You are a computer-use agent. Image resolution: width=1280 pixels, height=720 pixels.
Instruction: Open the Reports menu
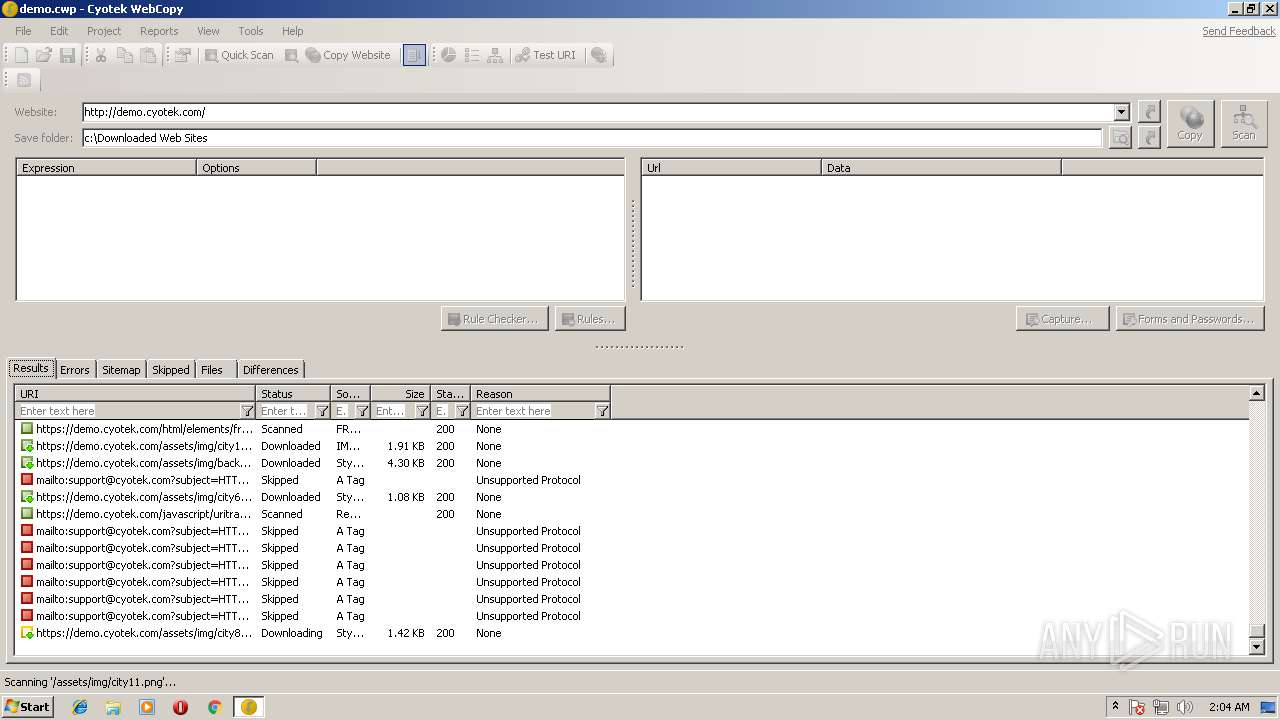(x=159, y=31)
